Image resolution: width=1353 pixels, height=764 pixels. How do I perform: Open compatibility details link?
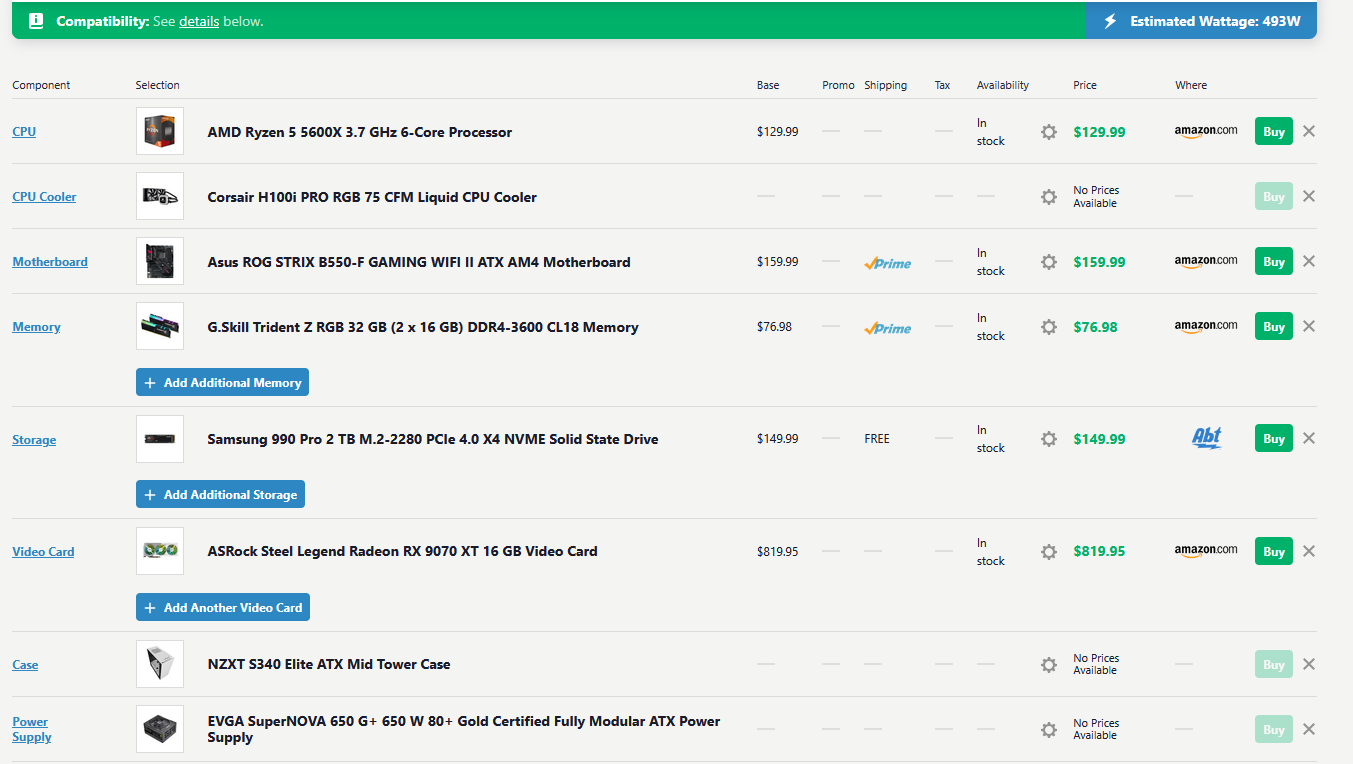click(x=199, y=21)
